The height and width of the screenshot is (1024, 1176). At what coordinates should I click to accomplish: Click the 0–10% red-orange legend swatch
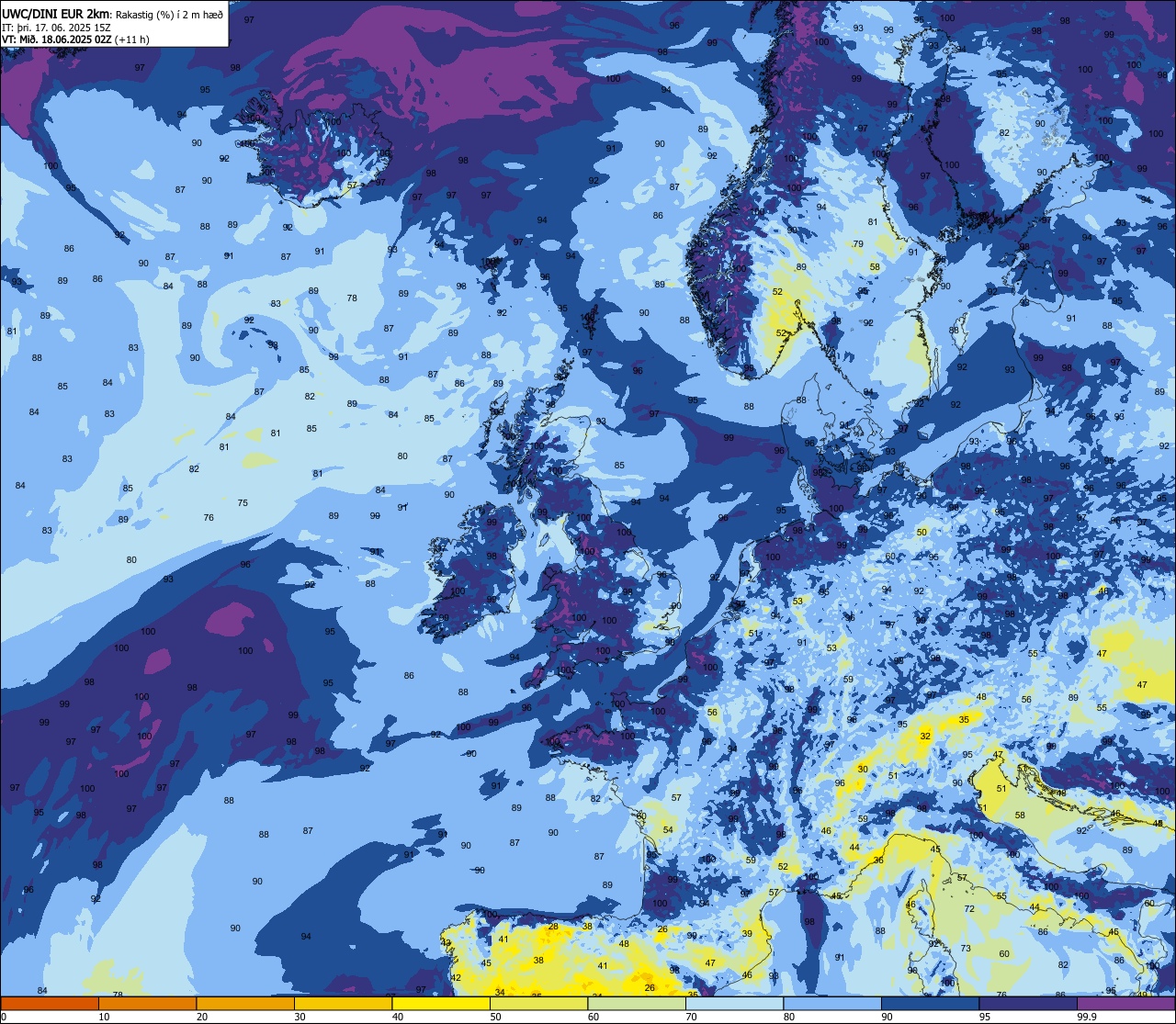point(50,1004)
